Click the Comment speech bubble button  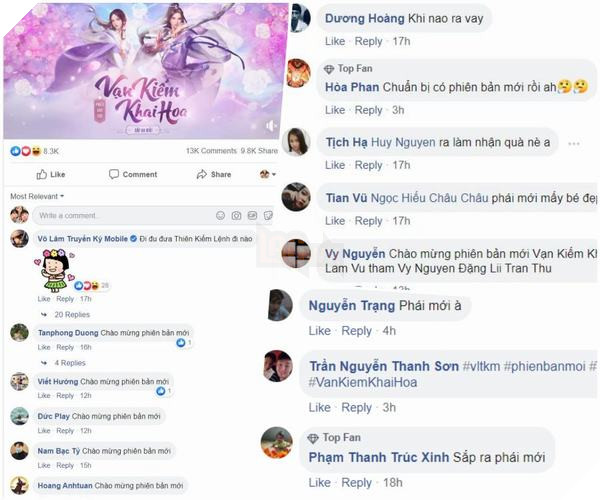click(x=133, y=174)
